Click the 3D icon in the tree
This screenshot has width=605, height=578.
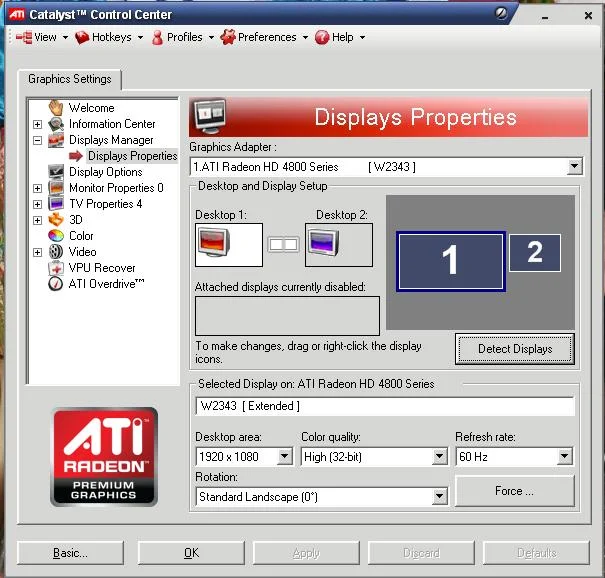tap(56, 220)
